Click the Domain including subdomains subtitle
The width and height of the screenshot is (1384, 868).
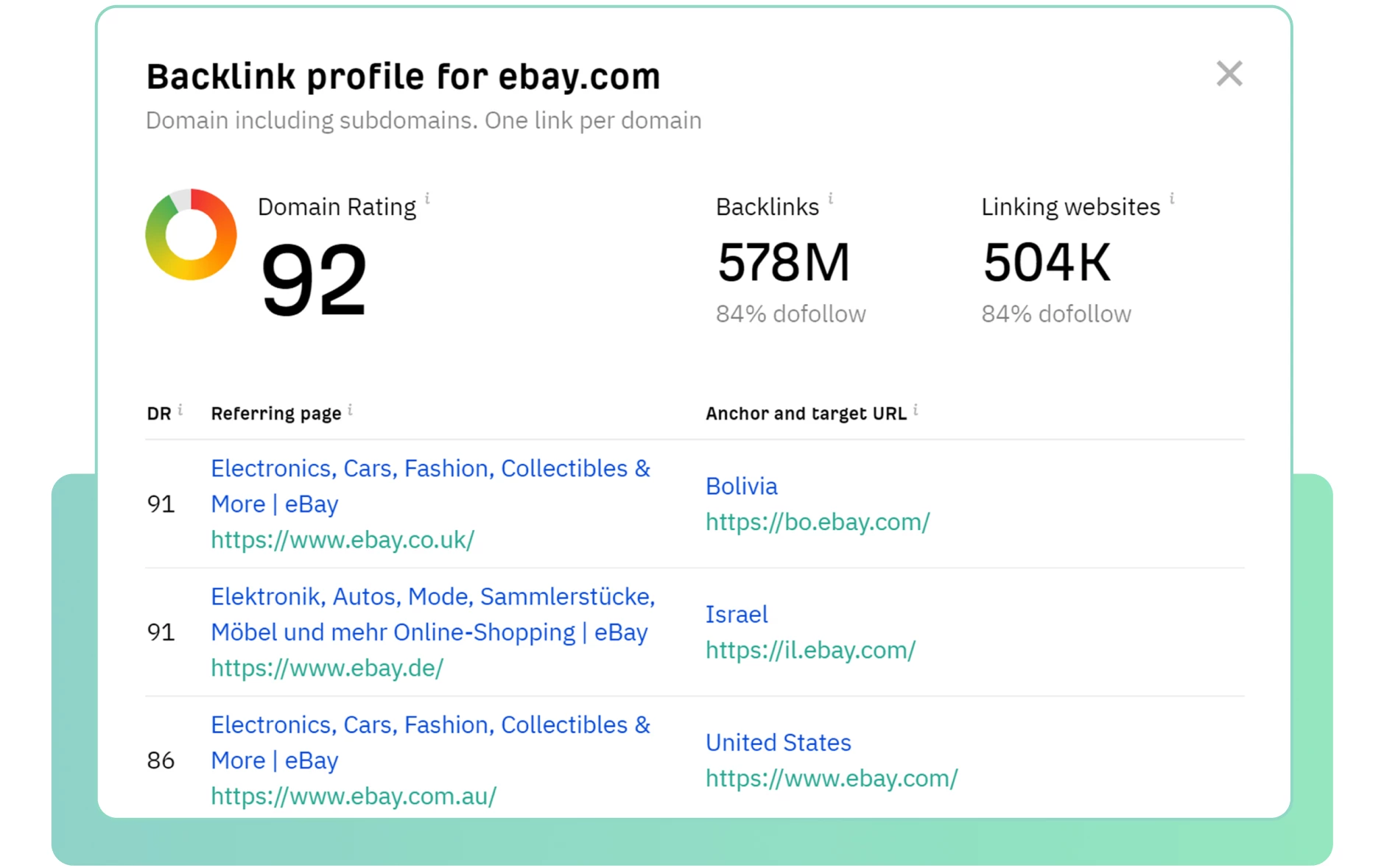click(424, 120)
